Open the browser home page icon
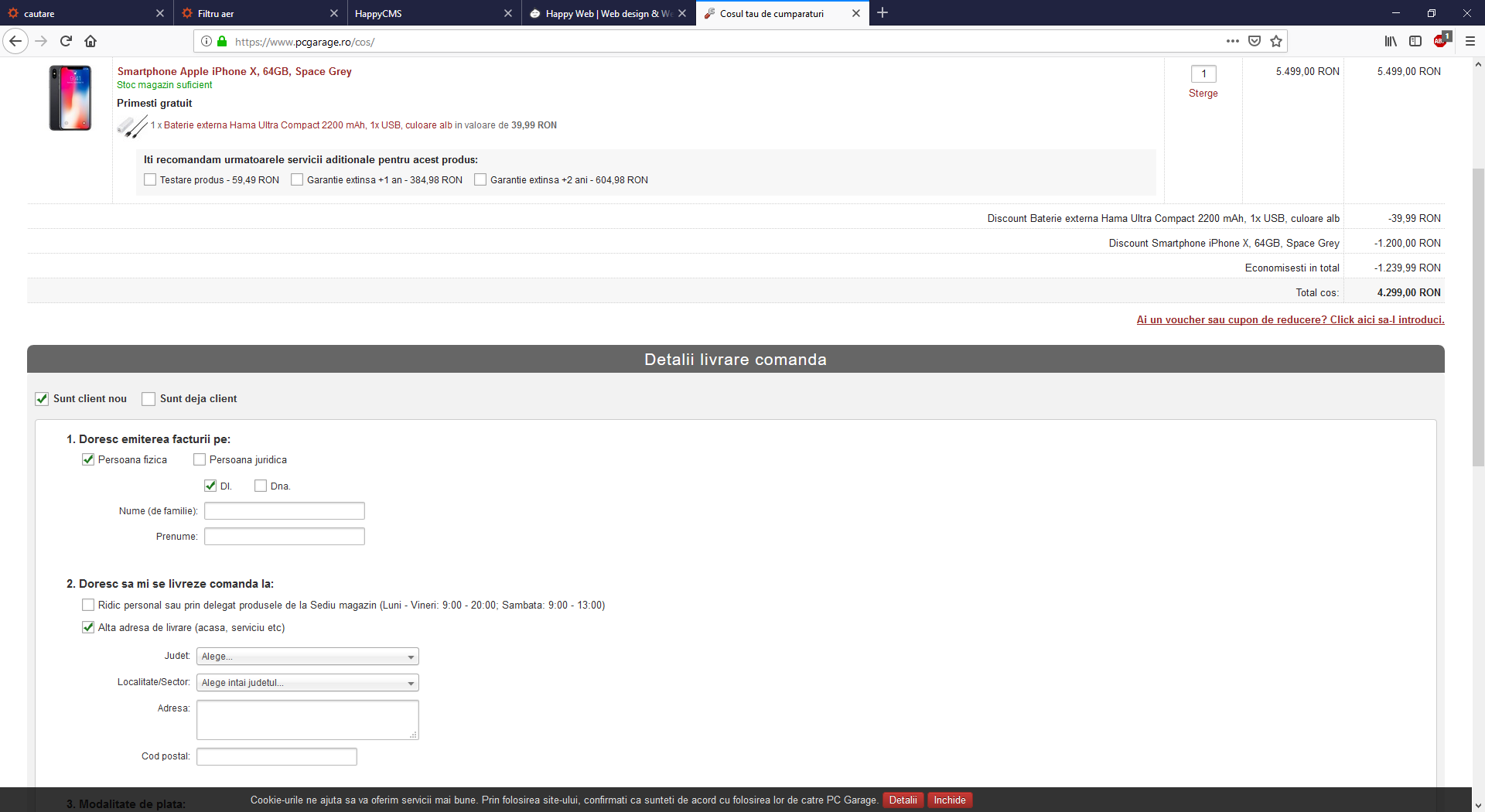Screen dimensions: 1485x812 pos(90,41)
